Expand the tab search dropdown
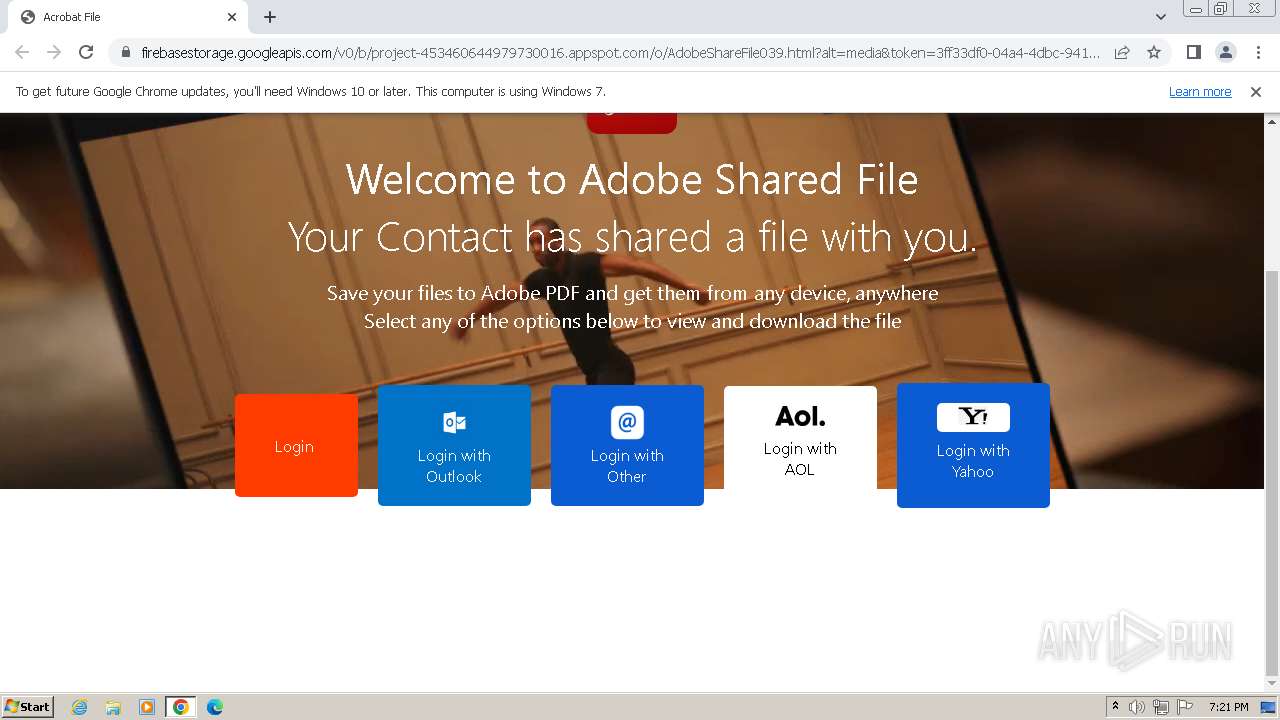 [x=1160, y=17]
